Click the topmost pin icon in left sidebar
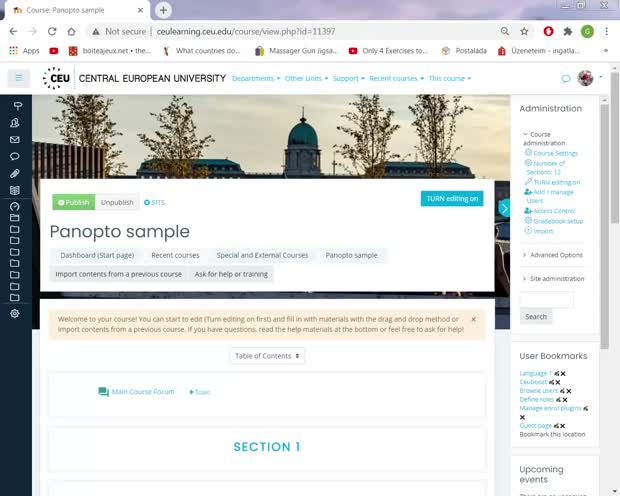 coord(18,106)
